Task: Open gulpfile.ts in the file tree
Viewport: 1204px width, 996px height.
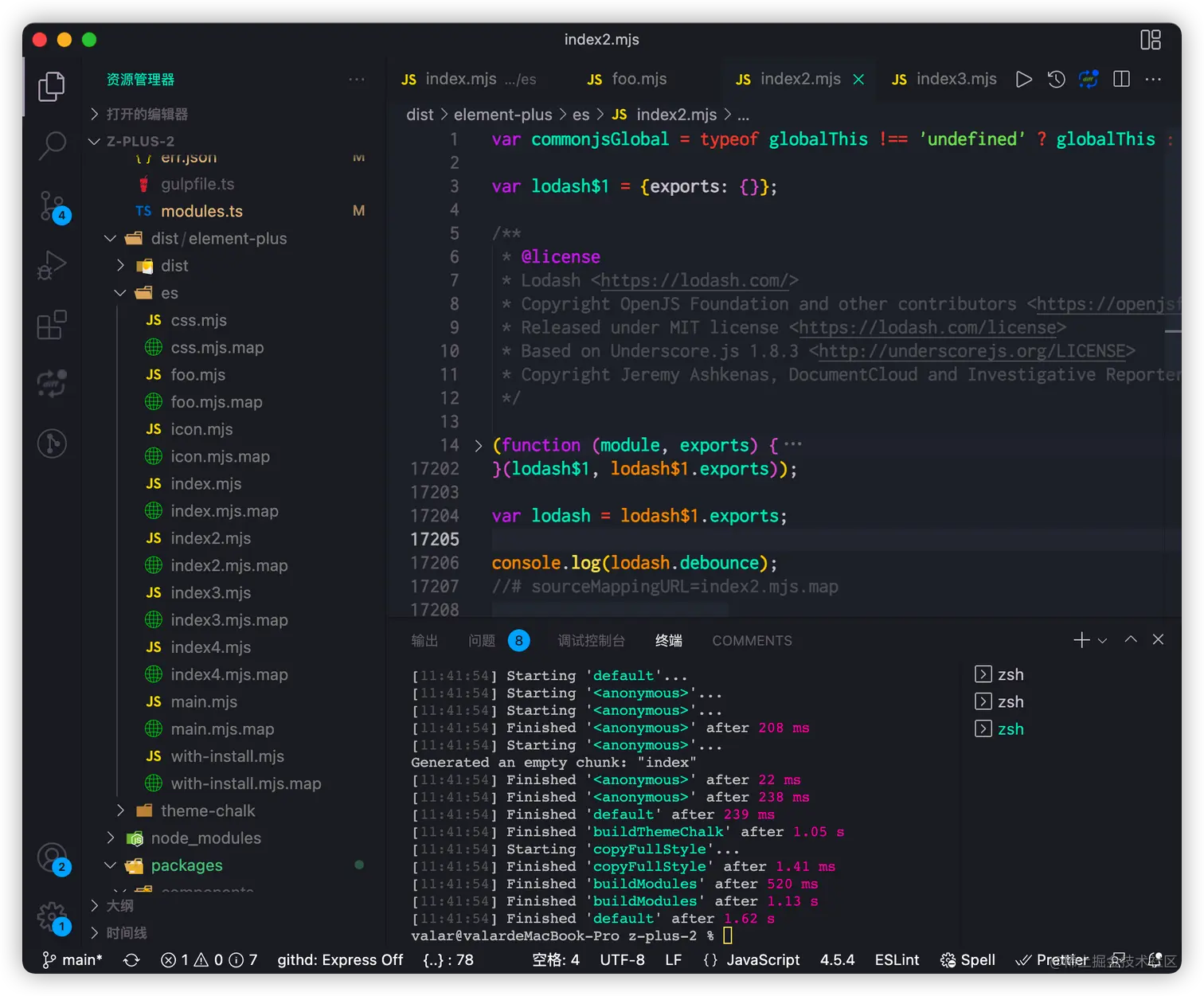Action: pyautogui.click(x=197, y=184)
